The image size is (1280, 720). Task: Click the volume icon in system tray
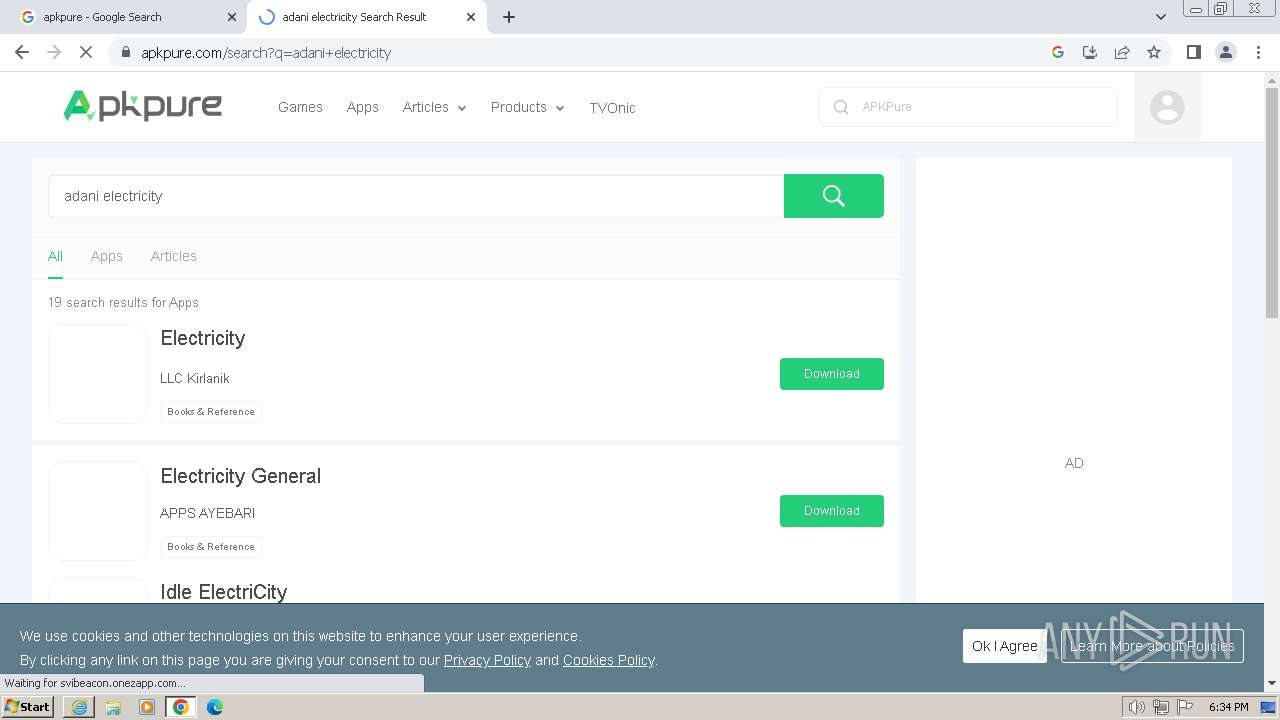click(1136, 707)
